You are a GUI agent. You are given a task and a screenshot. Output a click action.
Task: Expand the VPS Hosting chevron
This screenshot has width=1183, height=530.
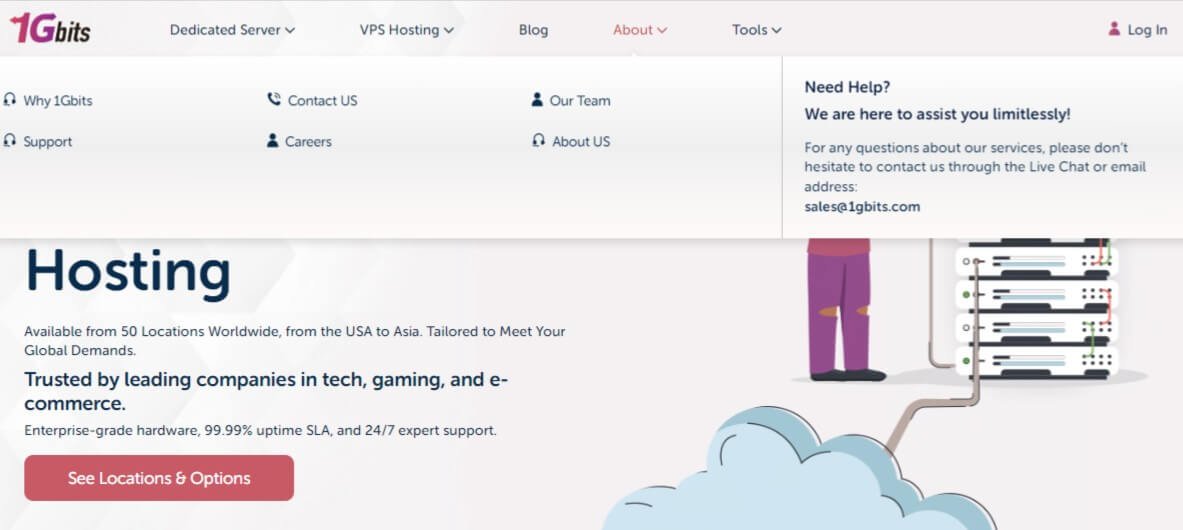449,31
